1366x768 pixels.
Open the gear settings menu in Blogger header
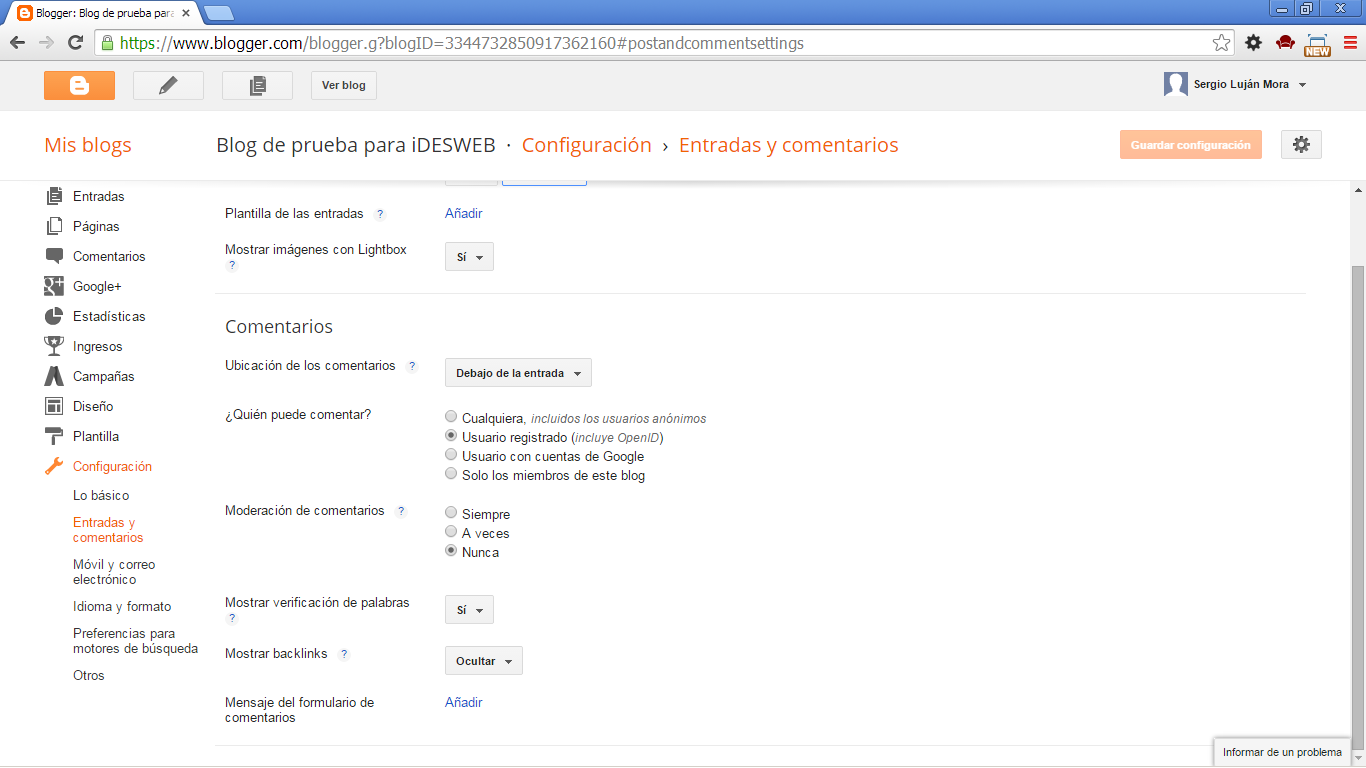click(1301, 144)
